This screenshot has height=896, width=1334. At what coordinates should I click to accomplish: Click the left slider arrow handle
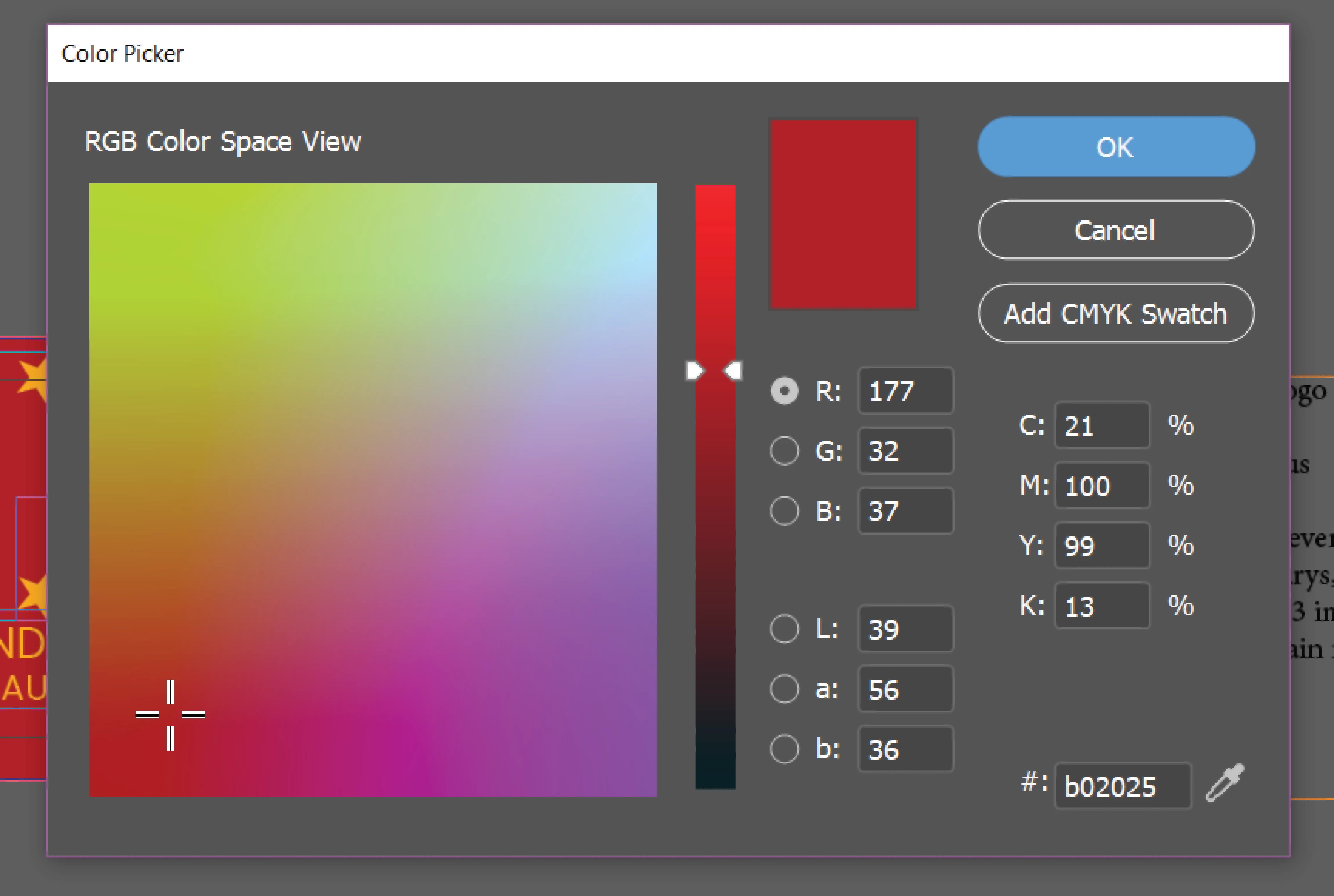(694, 371)
